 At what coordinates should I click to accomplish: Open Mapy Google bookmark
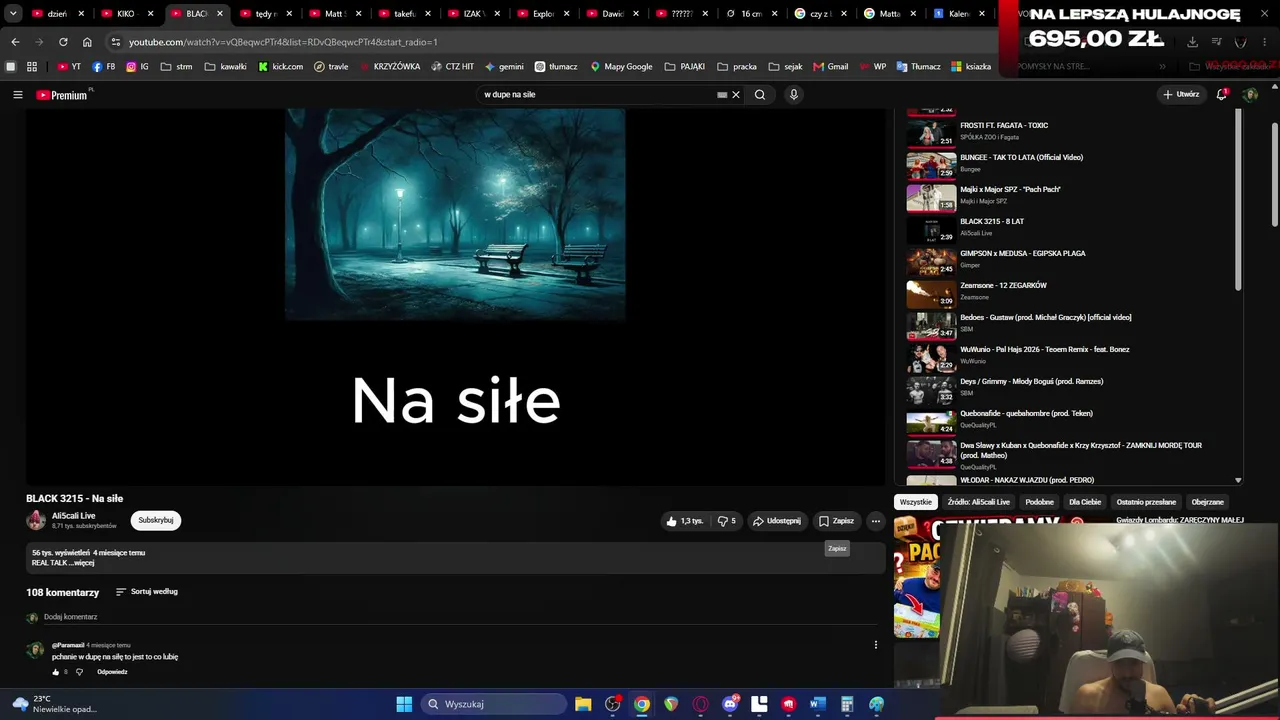[621, 67]
